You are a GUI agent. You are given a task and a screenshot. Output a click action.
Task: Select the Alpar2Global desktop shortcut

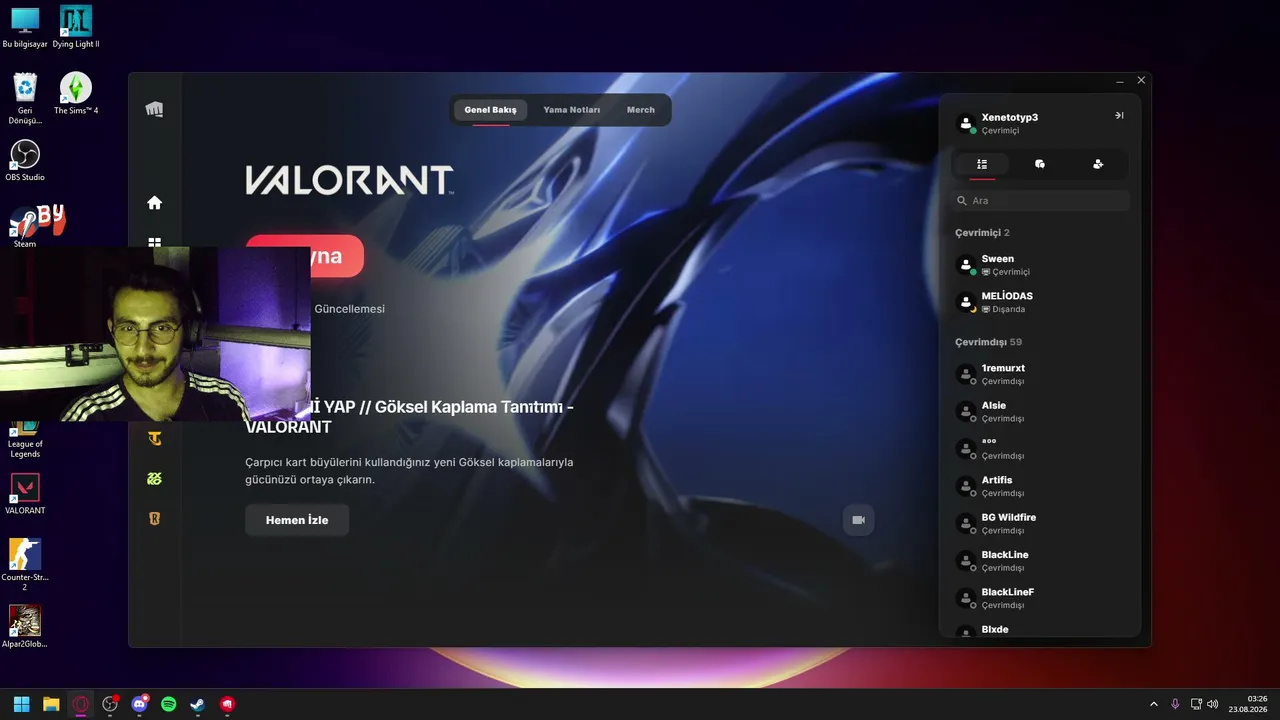click(x=25, y=627)
